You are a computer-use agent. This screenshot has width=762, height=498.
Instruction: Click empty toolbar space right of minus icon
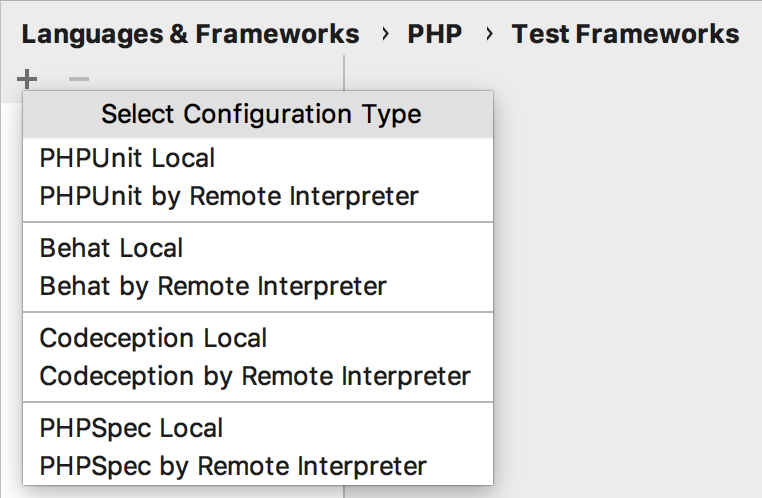click(x=216, y=78)
